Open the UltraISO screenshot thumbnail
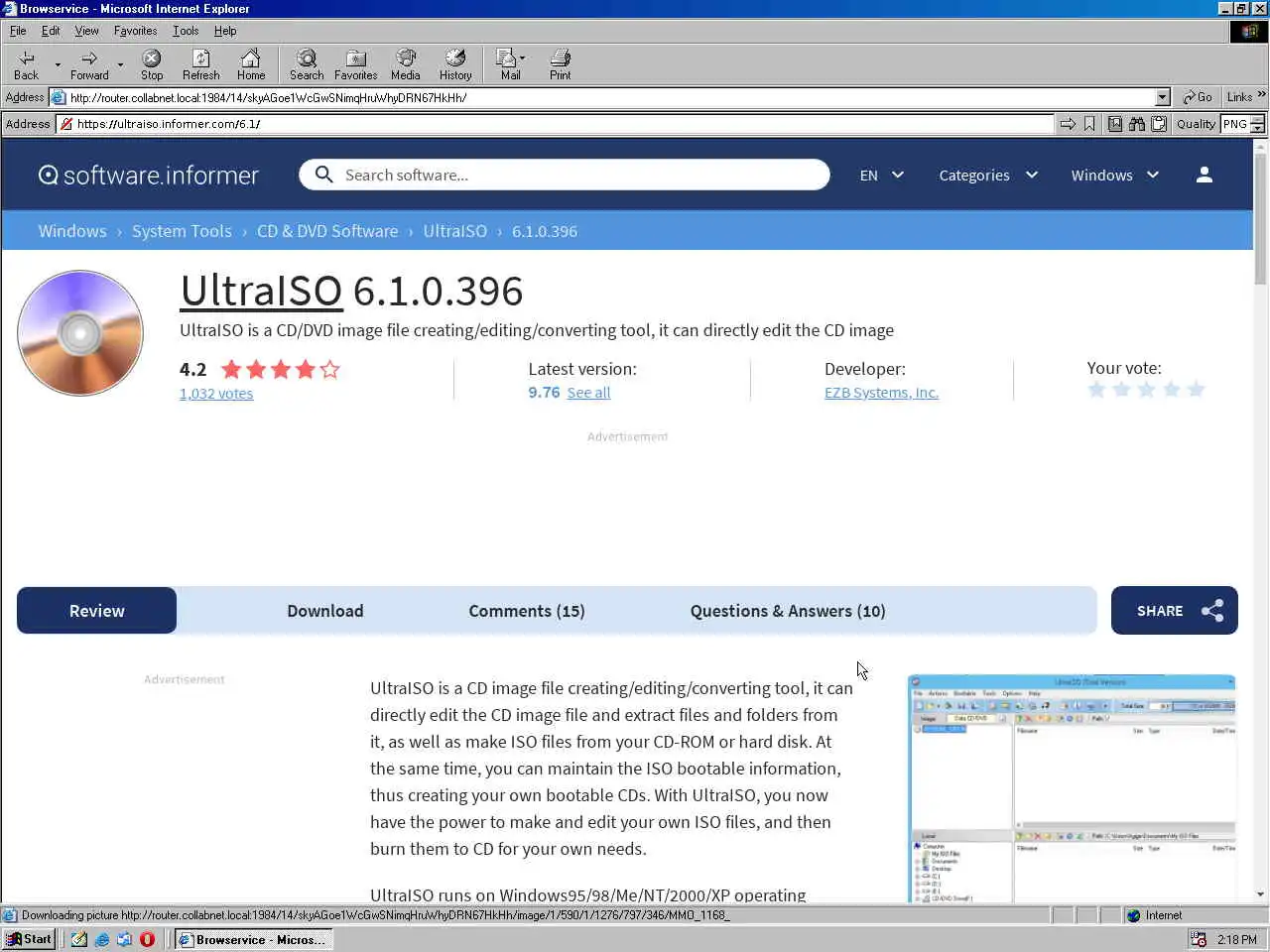 1072,788
